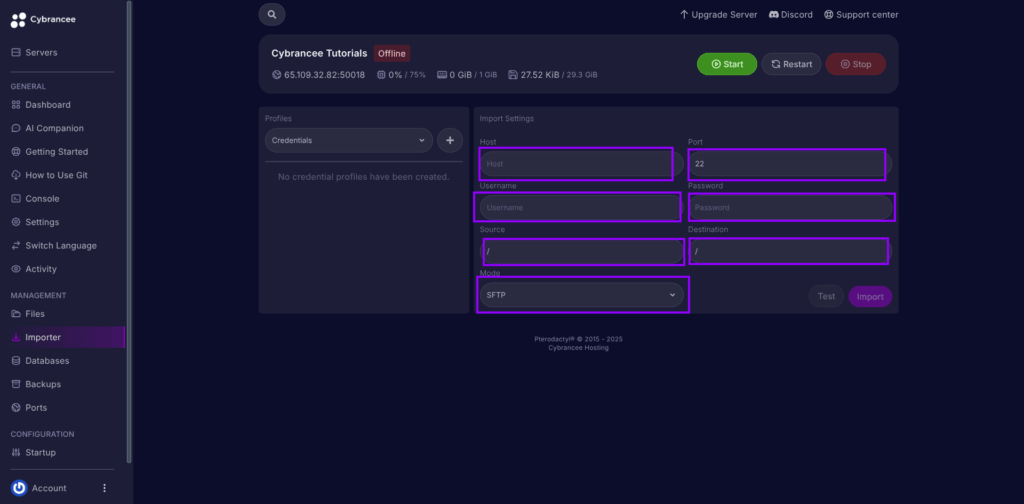Click the Getting Started lifebuoy icon

click(x=16, y=151)
